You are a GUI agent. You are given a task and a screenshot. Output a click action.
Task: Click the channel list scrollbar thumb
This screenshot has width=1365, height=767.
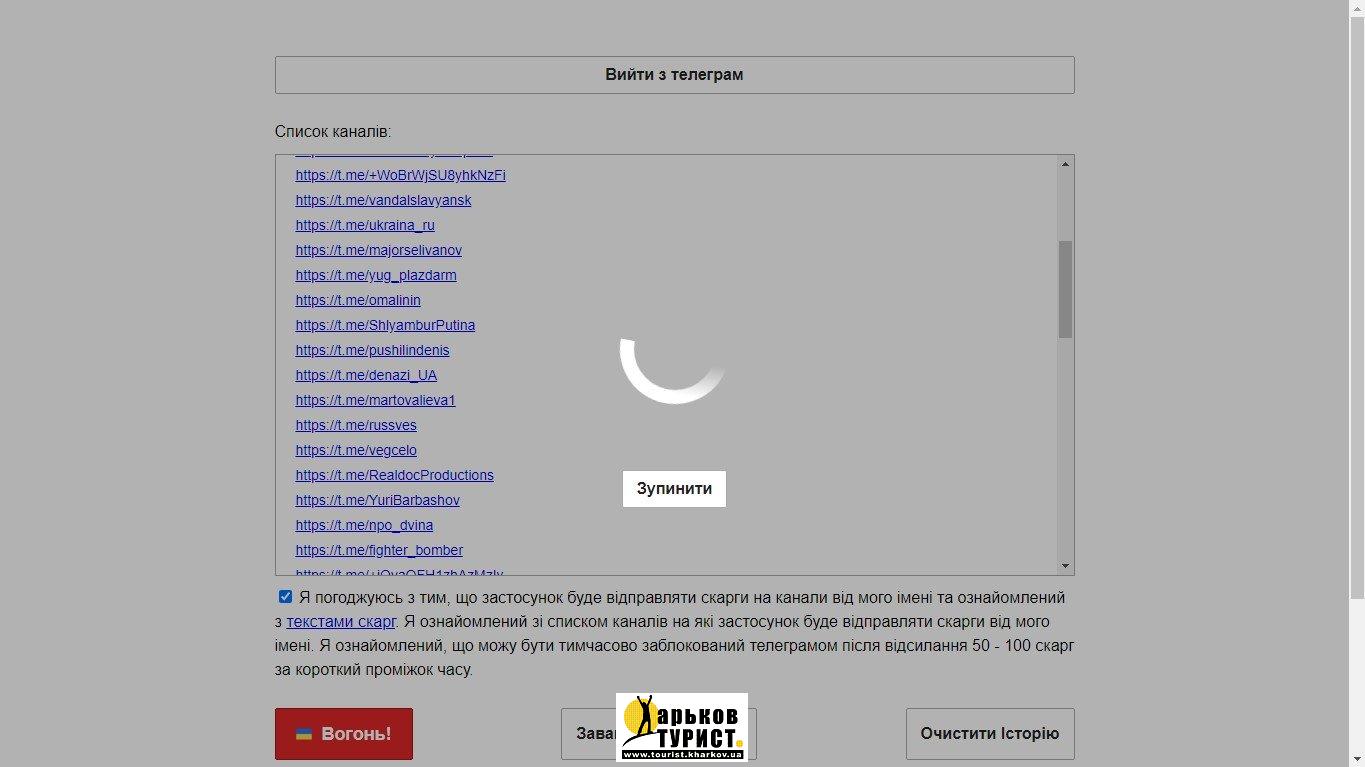pos(1065,289)
